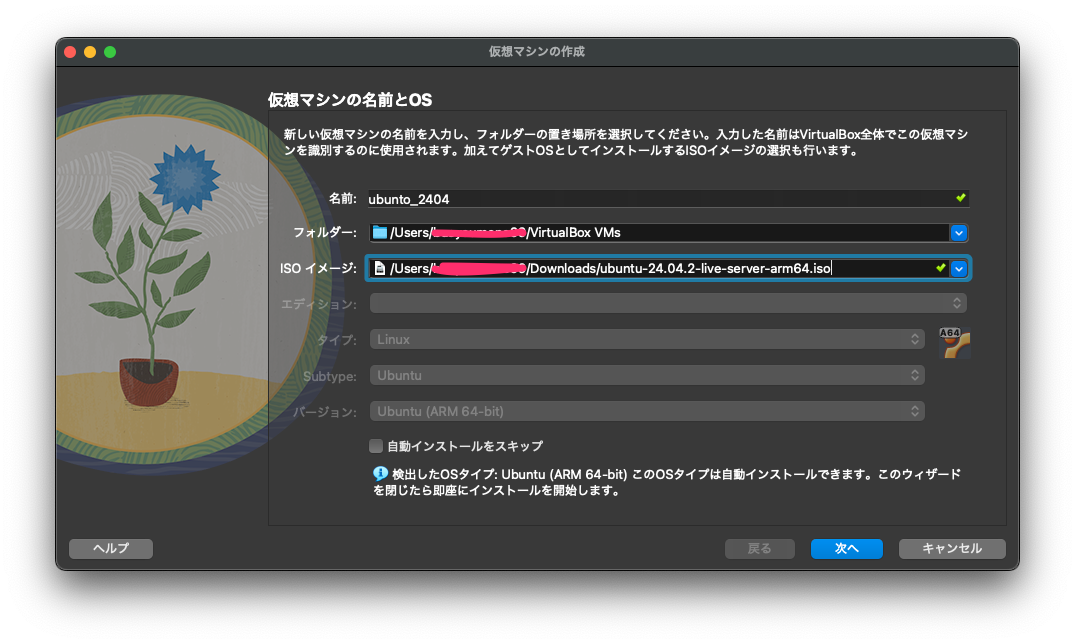Click the 検出したOSタイプ info message text
Image resolution: width=1075 pixels, height=644 pixels.
point(667,482)
